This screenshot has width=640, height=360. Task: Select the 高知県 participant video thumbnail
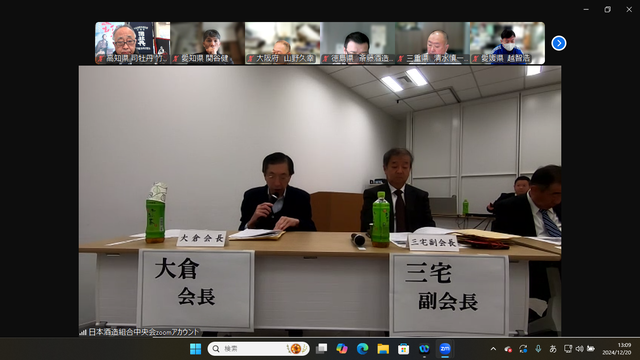pyautogui.click(x=133, y=43)
